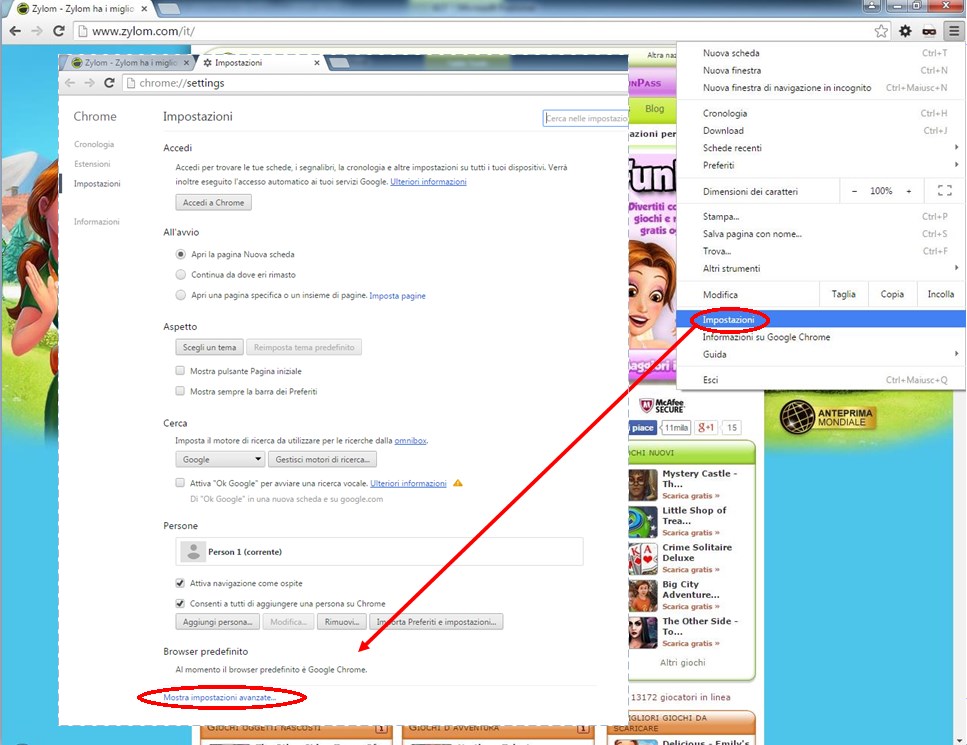Click the Google +1 button

(x=706, y=428)
